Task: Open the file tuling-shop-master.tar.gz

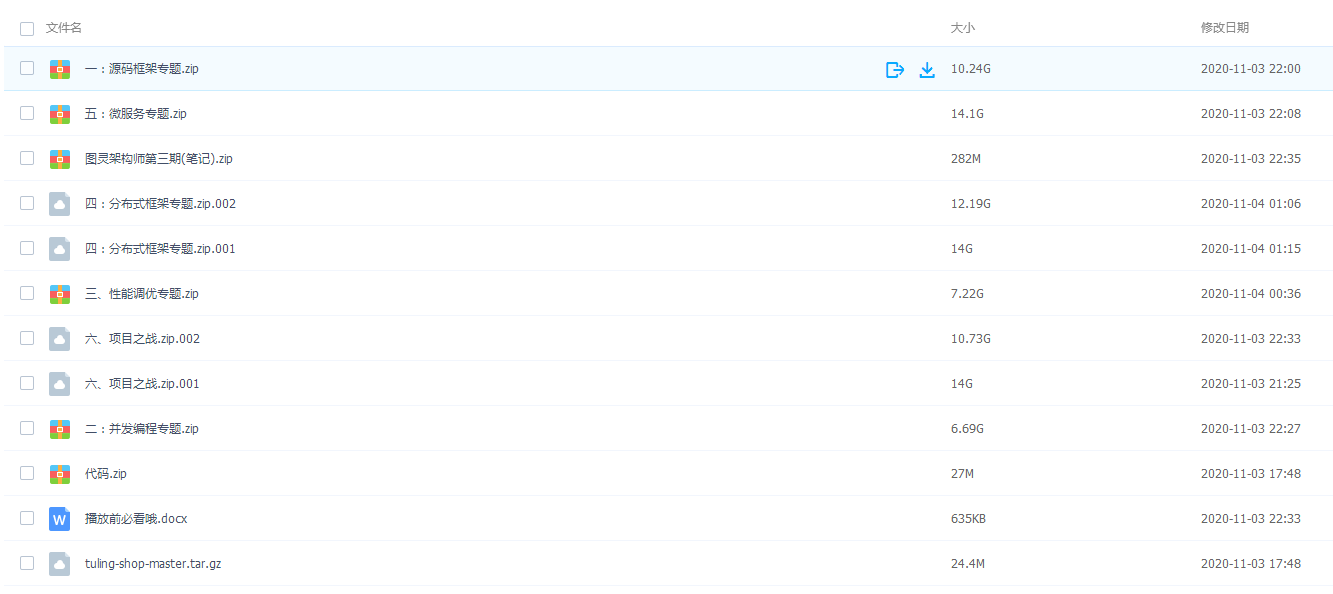Action: point(153,564)
